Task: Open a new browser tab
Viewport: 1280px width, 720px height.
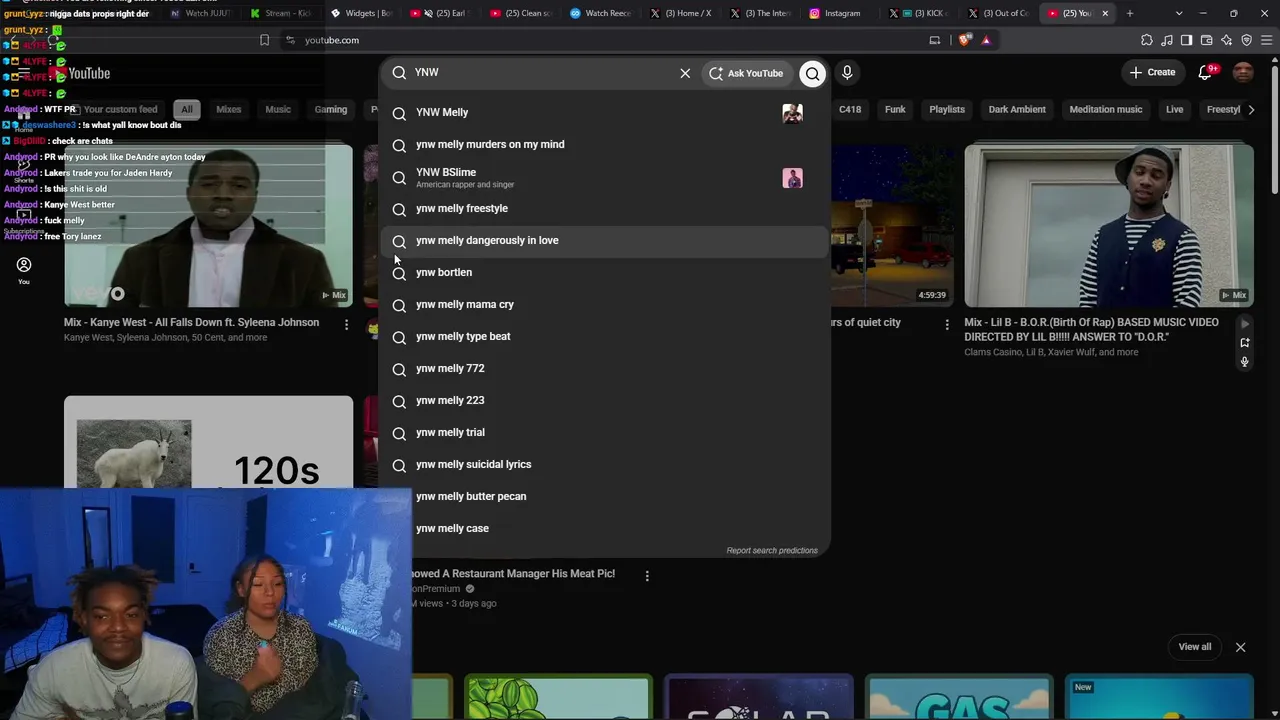Action: 1130,13
